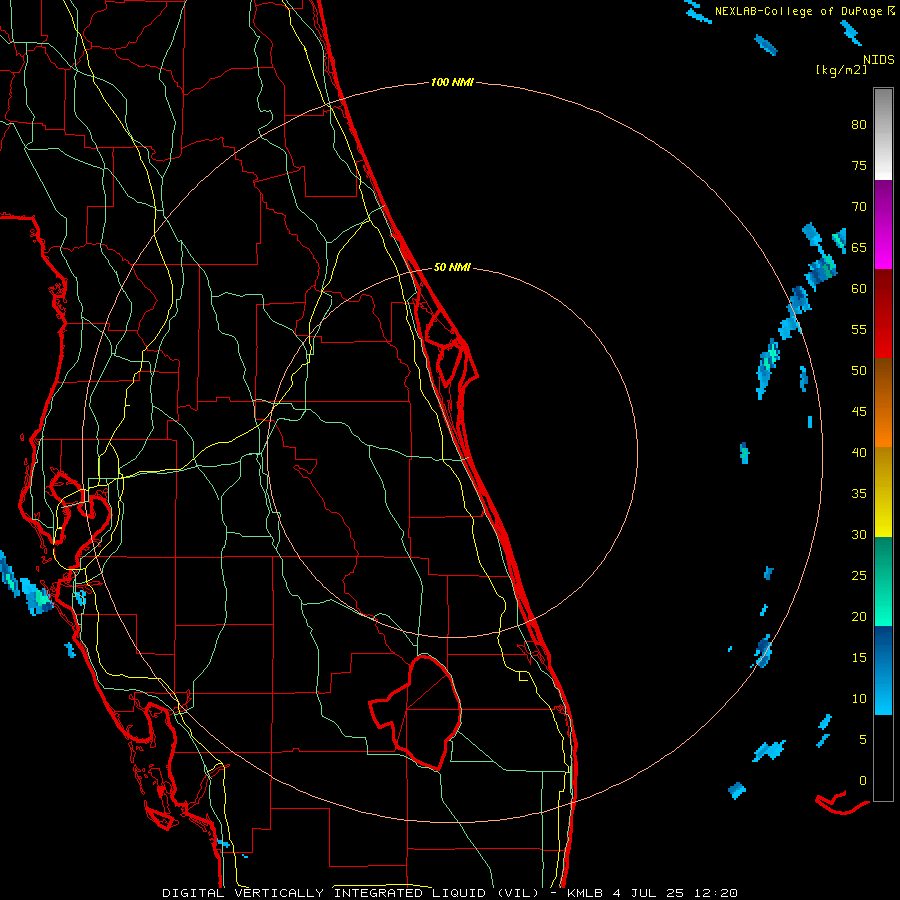Click the 65 scale value
This screenshot has width=900, height=900.
click(859, 248)
